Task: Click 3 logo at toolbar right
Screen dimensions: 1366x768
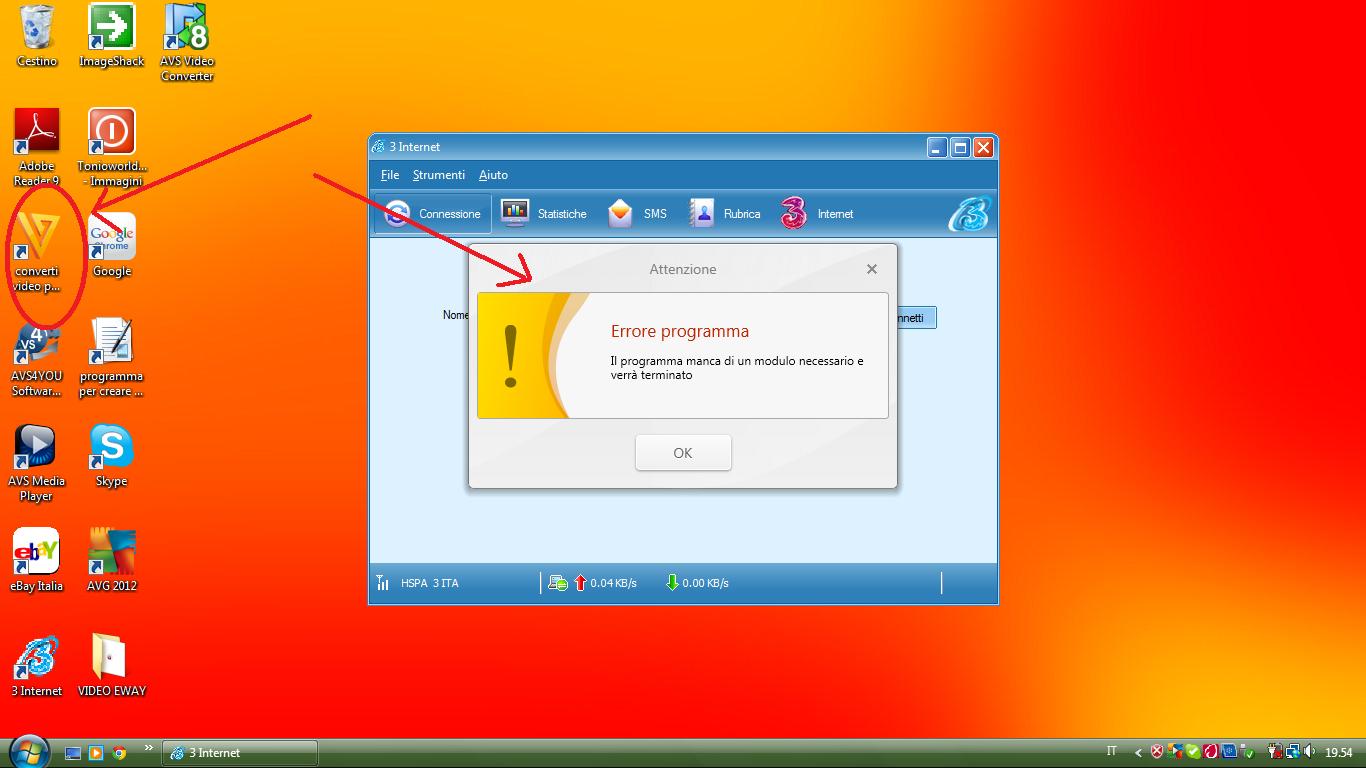Action: pos(968,214)
